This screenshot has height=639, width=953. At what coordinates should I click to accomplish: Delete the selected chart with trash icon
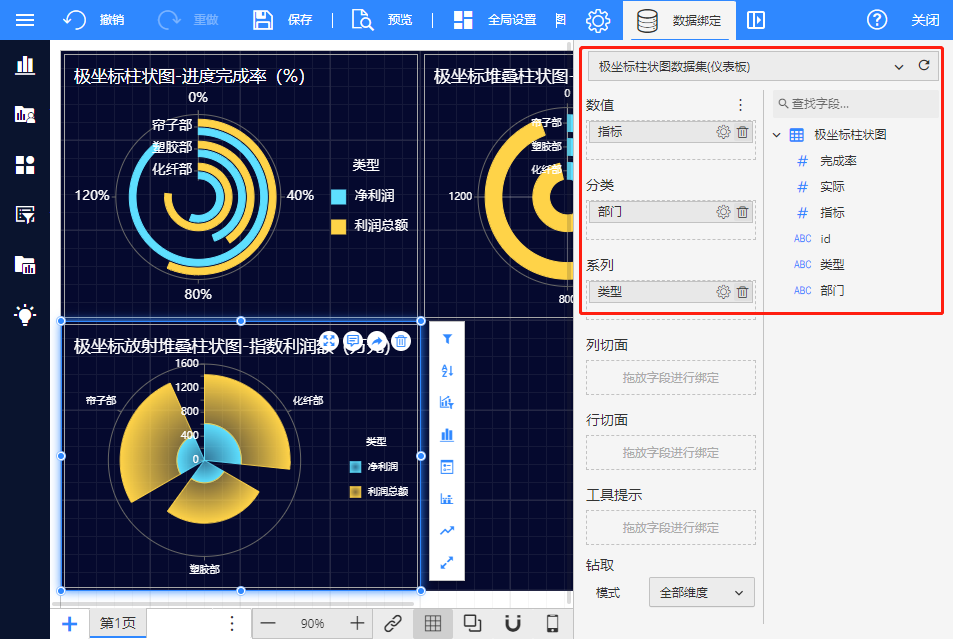coord(401,342)
